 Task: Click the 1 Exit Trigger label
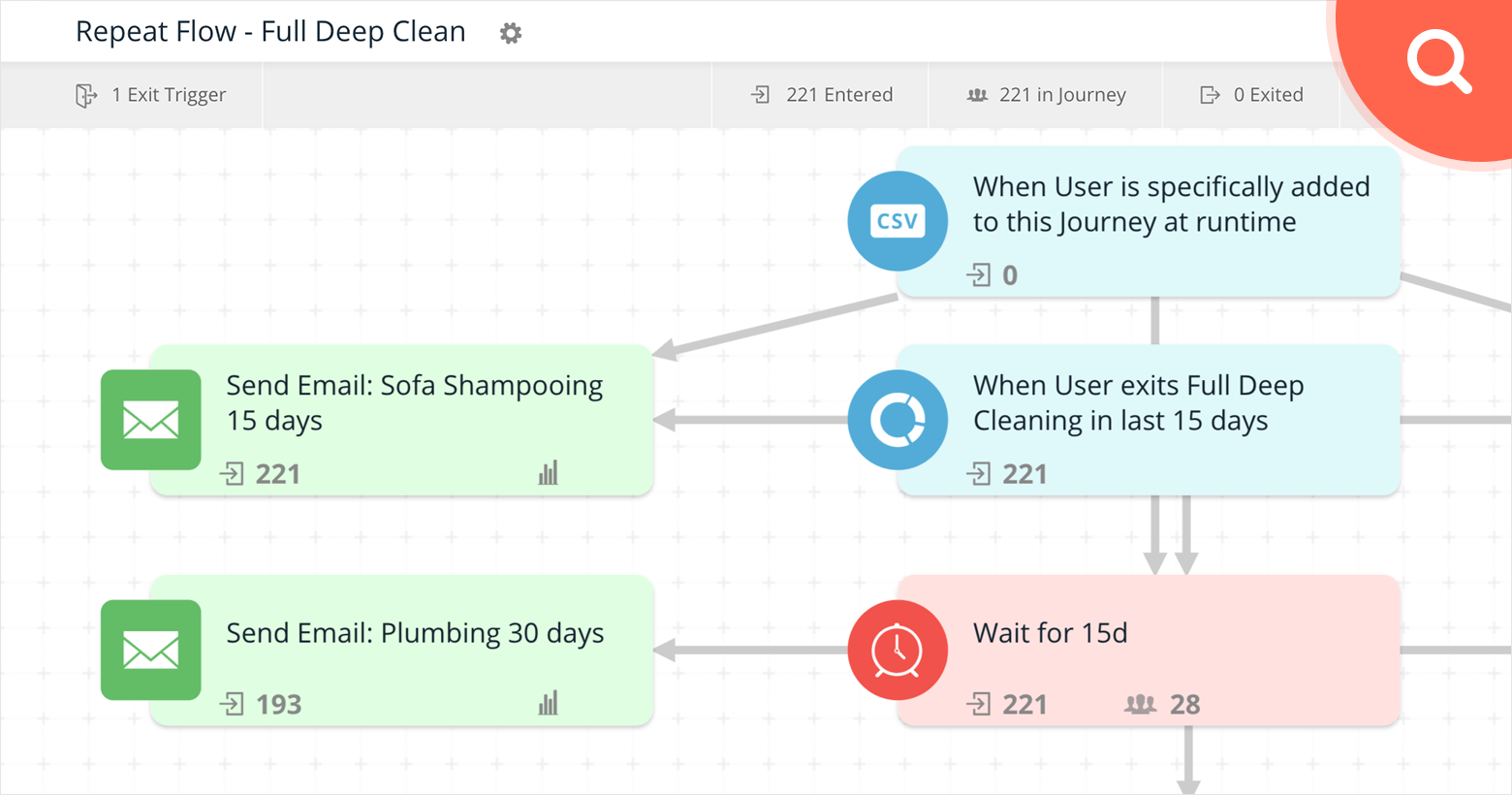[x=167, y=94]
